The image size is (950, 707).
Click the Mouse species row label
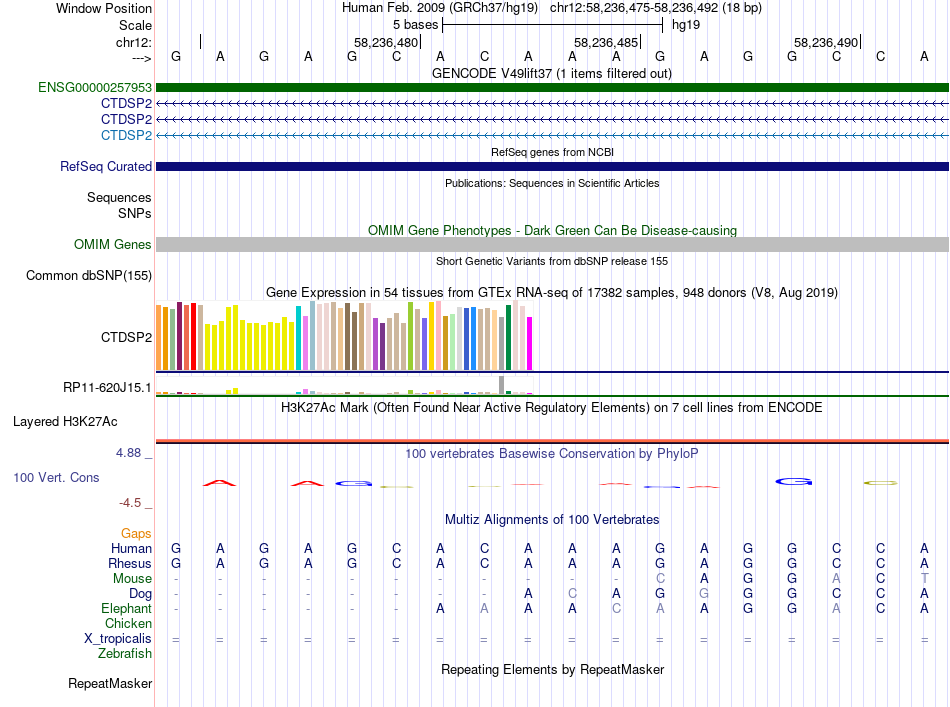132,579
